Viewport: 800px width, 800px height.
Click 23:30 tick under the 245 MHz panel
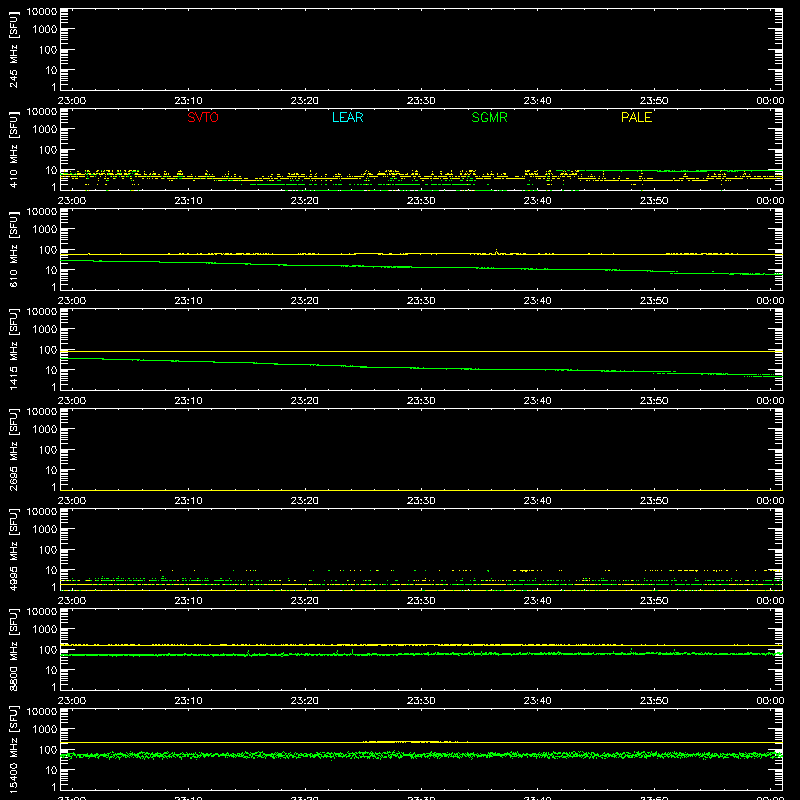421,101
